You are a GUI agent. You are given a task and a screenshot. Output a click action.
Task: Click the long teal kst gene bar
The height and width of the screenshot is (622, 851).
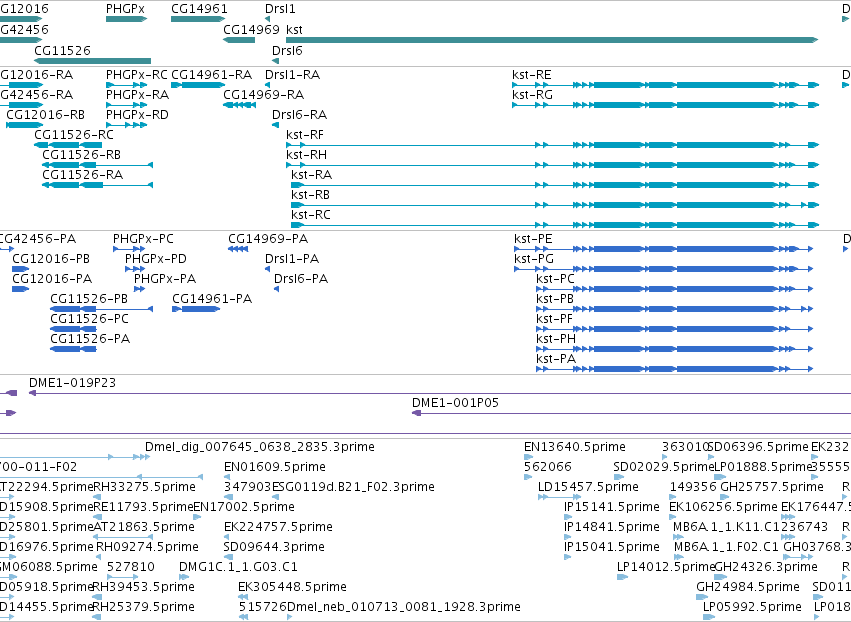pyautogui.click(x=552, y=40)
